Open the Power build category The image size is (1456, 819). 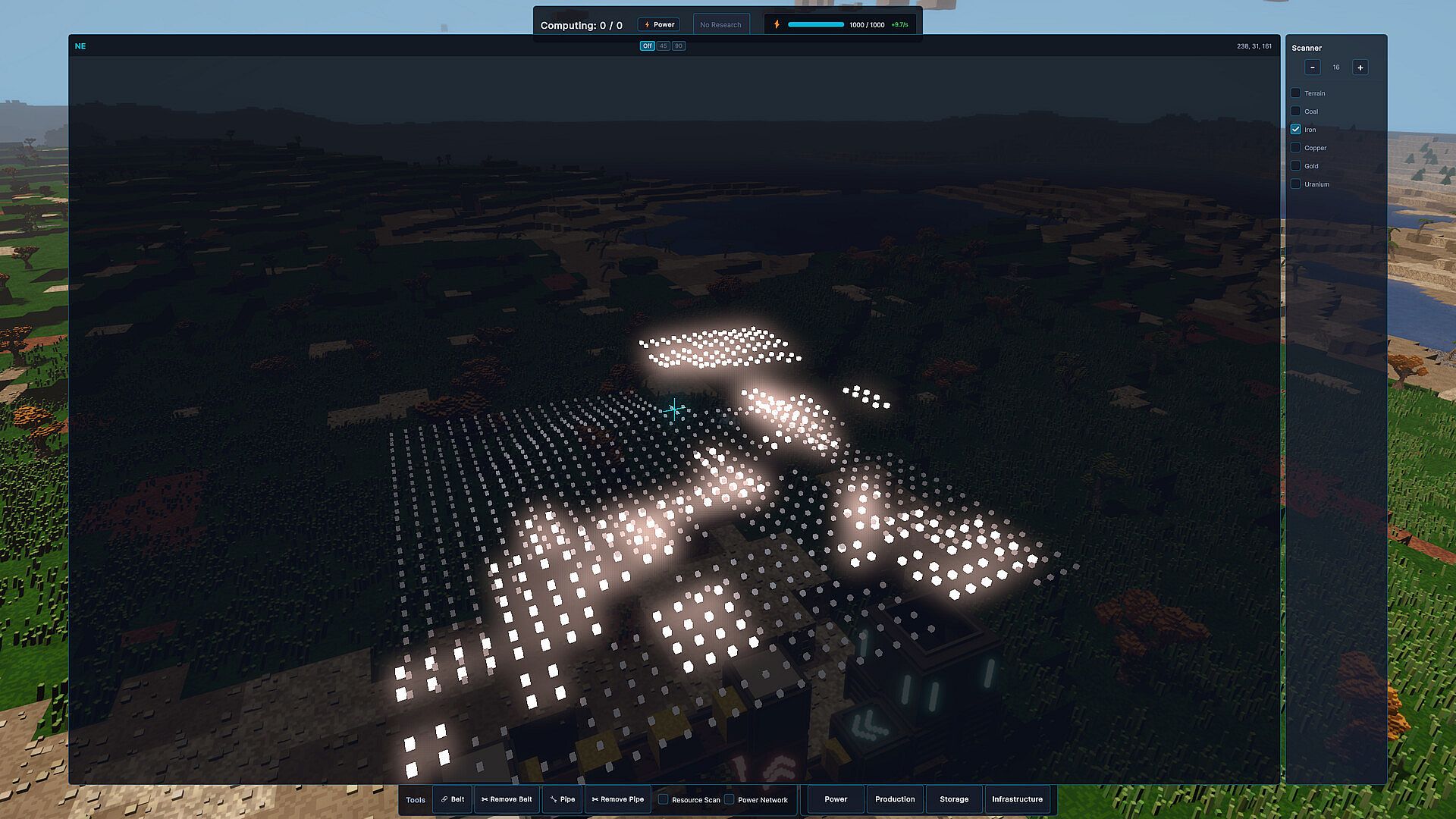pos(836,799)
